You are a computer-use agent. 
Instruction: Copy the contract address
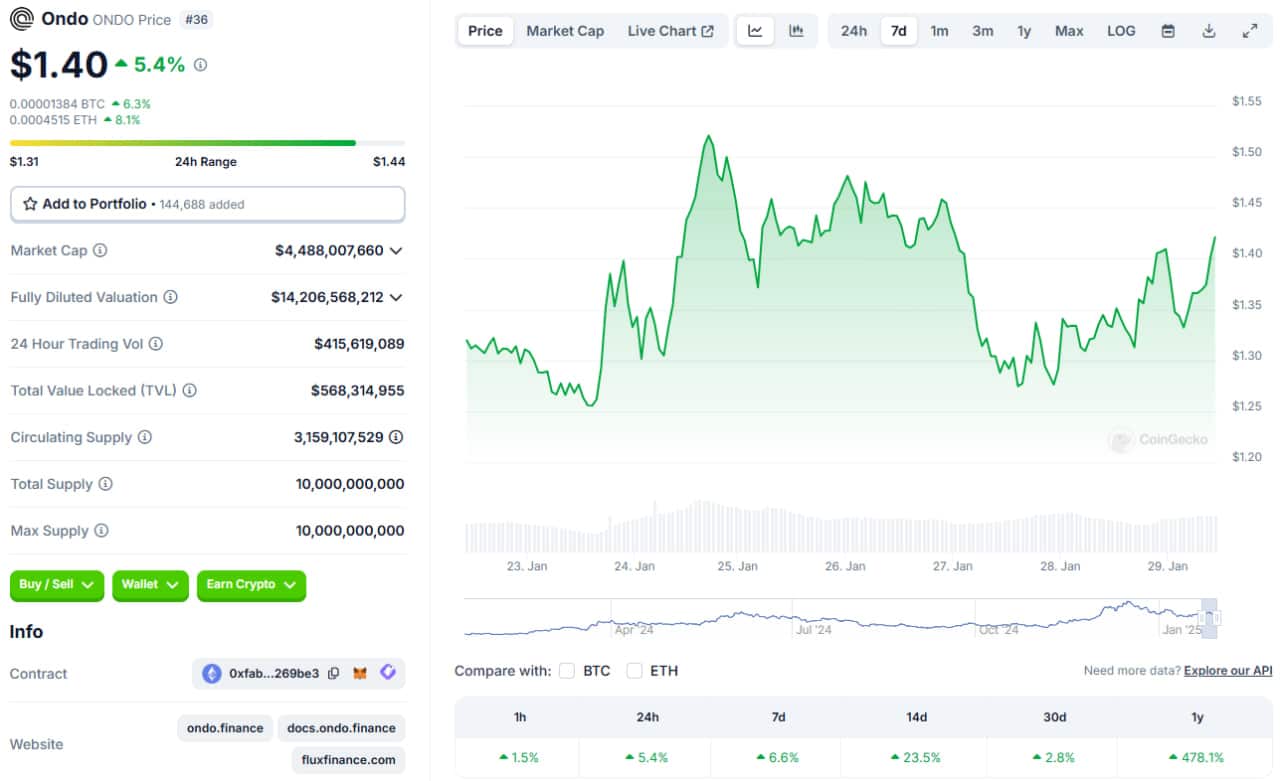[333, 674]
